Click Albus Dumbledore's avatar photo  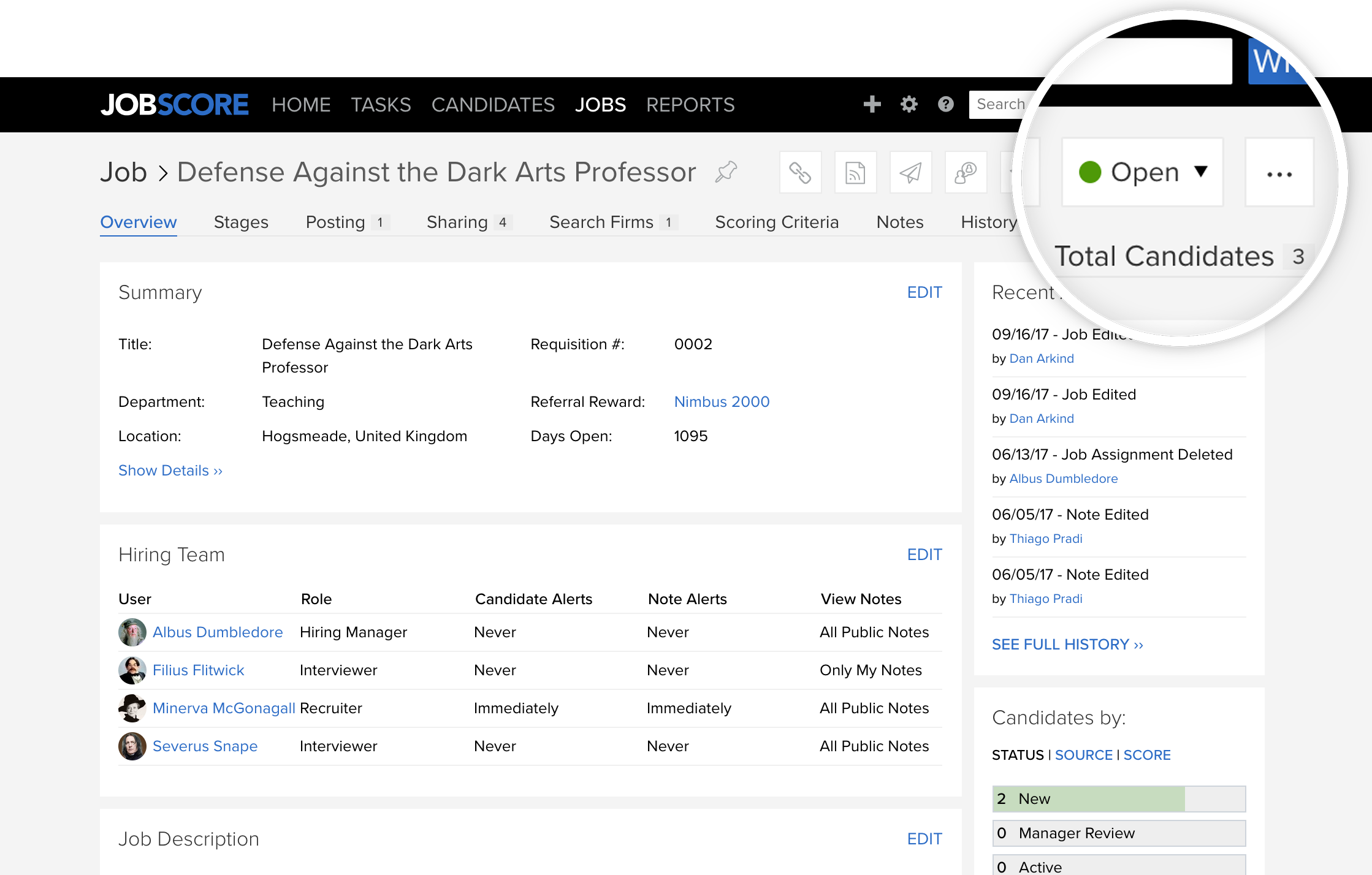coord(132,632)
